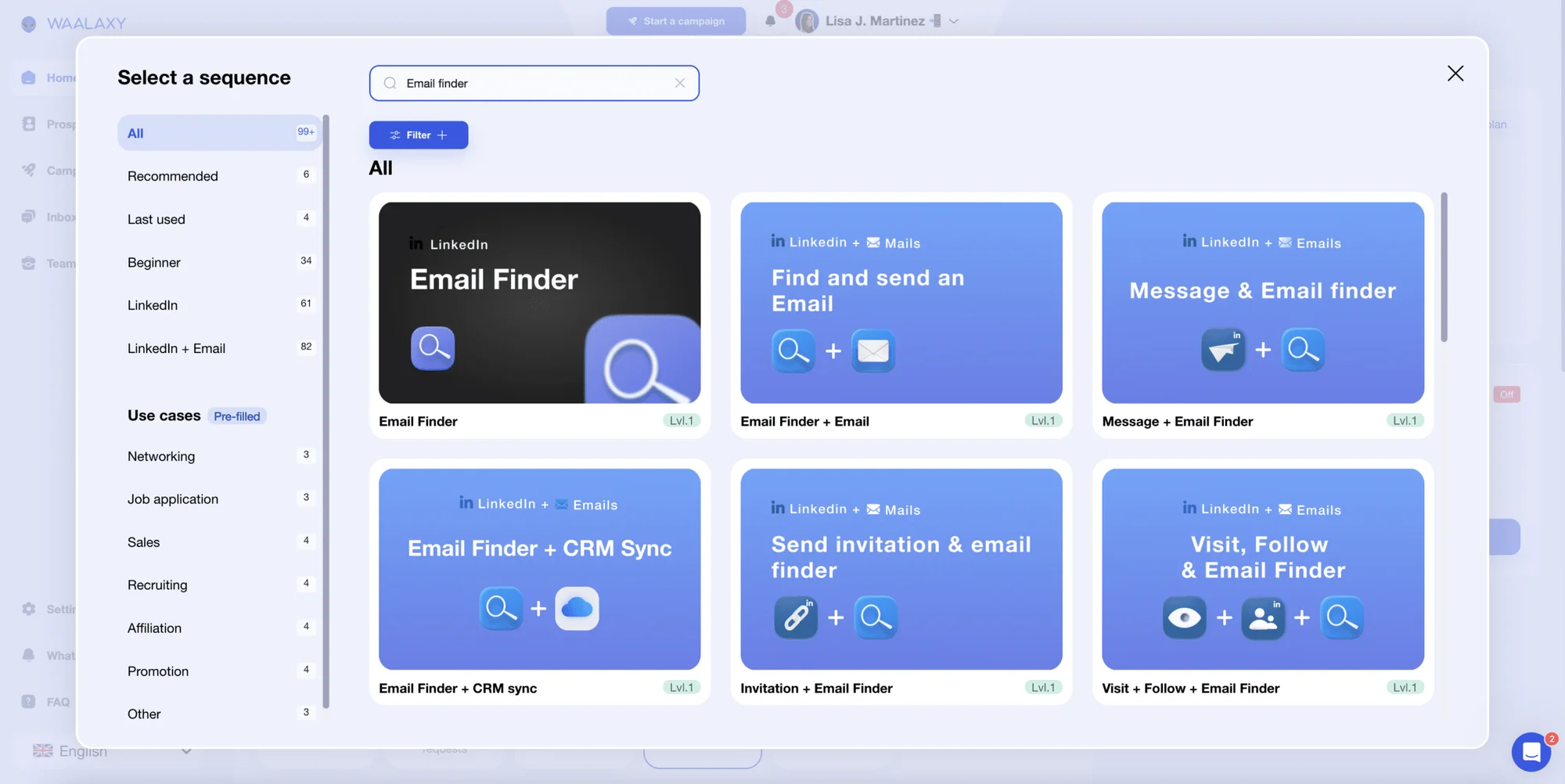1565x784 pixels.
Task: Select the All category
Action: 219,133
